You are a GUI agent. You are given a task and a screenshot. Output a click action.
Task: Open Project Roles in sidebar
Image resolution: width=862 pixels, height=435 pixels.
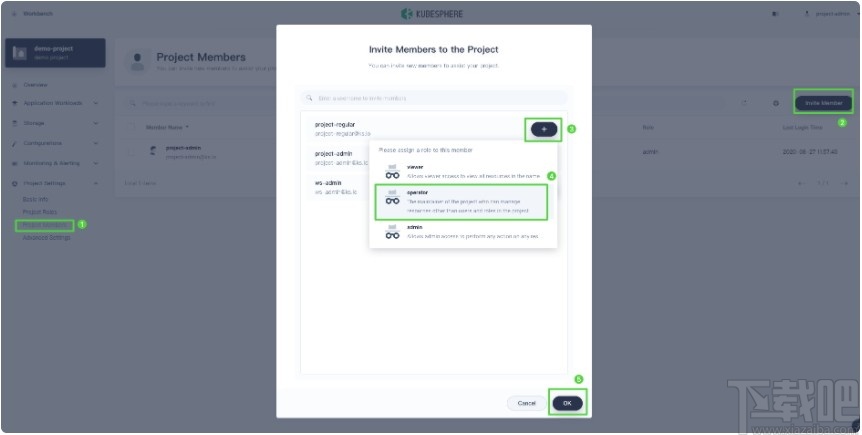tap(40, 212)
